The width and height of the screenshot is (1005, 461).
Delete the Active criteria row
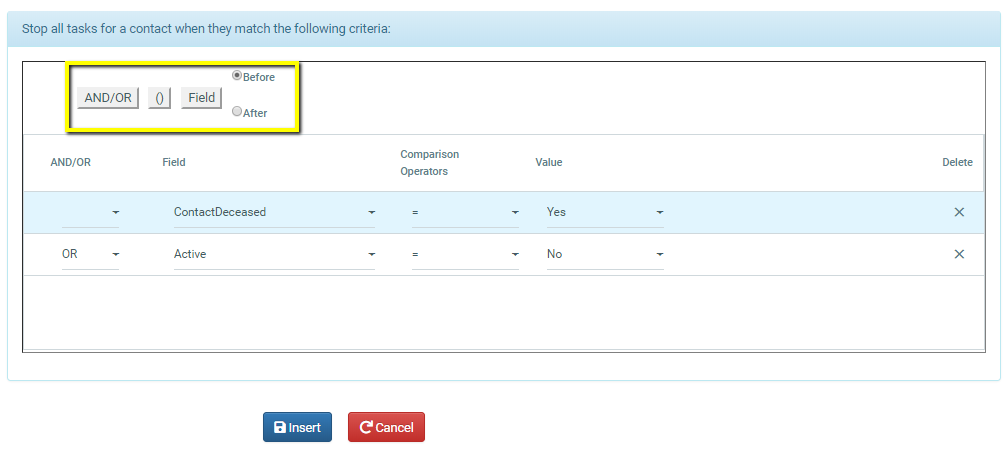pyautogui.click(x=958, y=254)
